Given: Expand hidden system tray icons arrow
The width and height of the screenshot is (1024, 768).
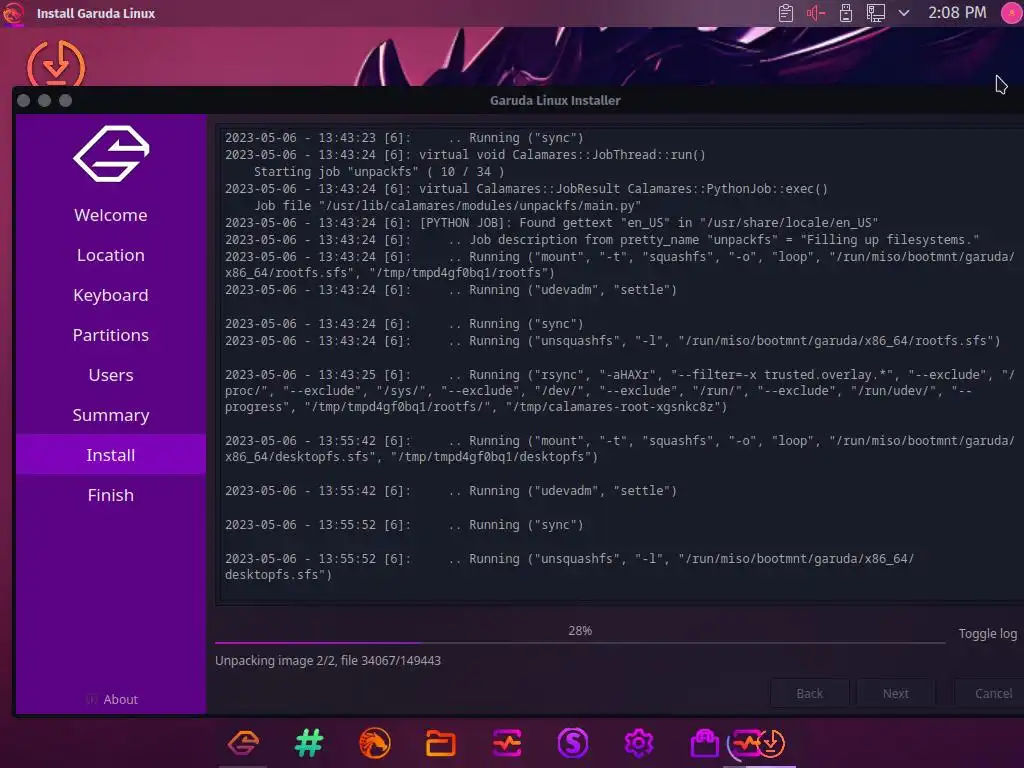Looking at the screenshot, I should pos(904,13).
